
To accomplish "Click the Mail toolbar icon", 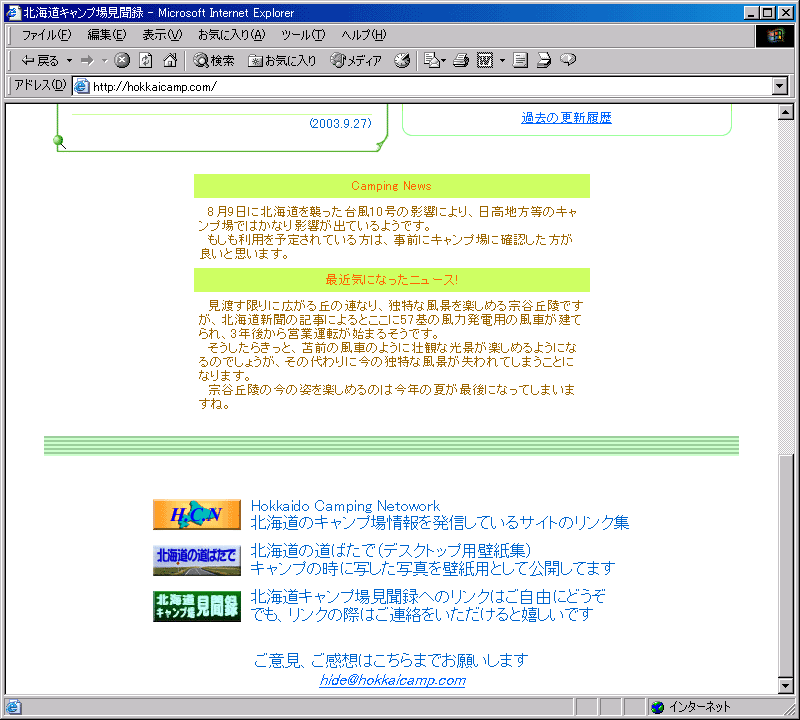I will [432, 60].
